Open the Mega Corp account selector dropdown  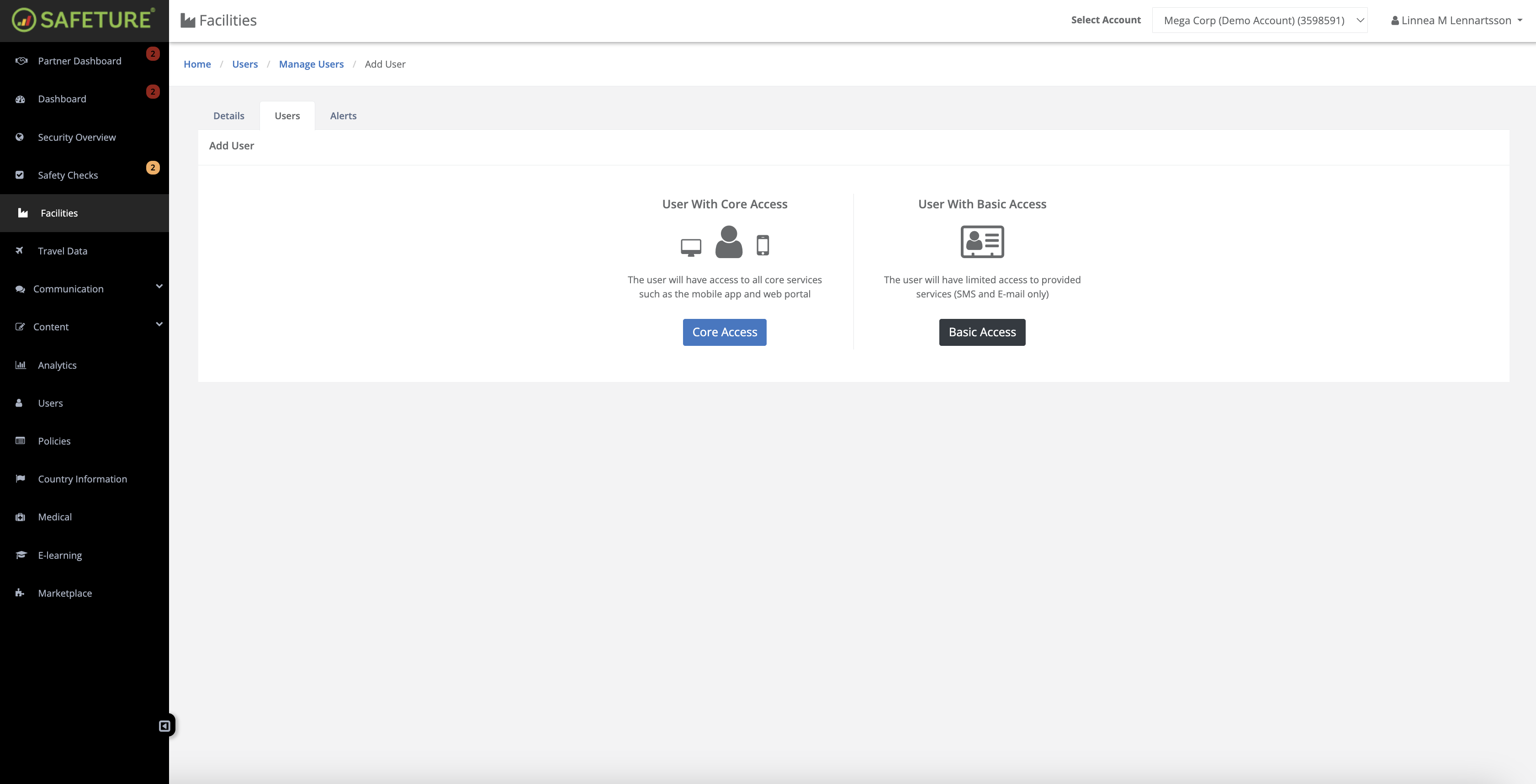pyautogui.click(x=1260, y=20)
